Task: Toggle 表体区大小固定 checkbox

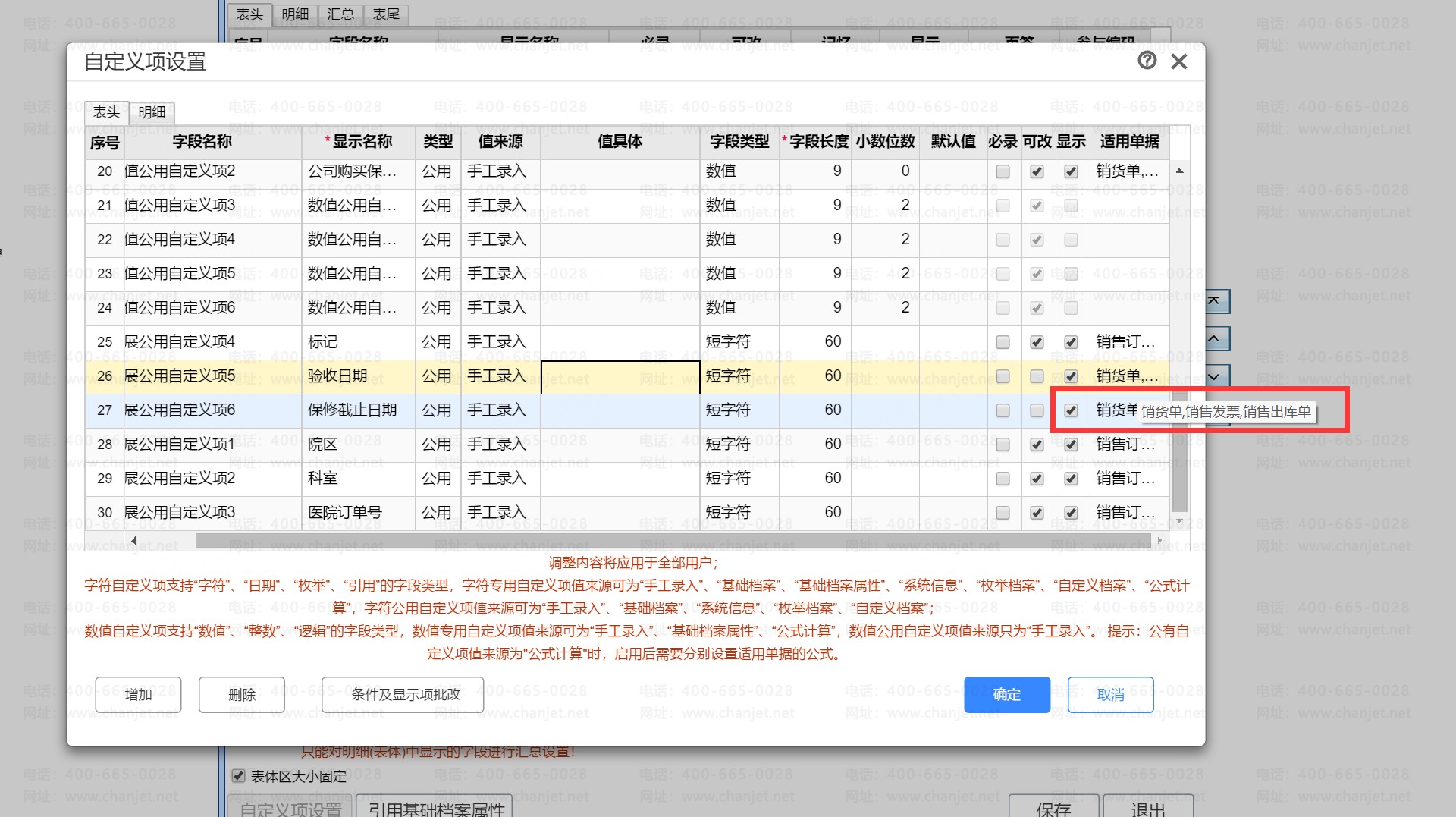Action: 238,776
